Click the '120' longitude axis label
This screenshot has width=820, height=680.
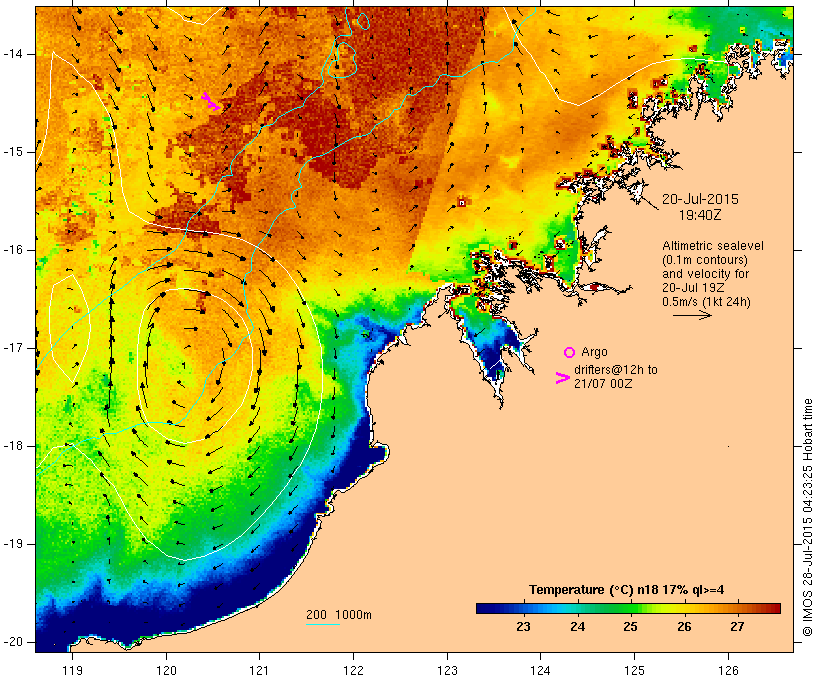pos(166,670)
